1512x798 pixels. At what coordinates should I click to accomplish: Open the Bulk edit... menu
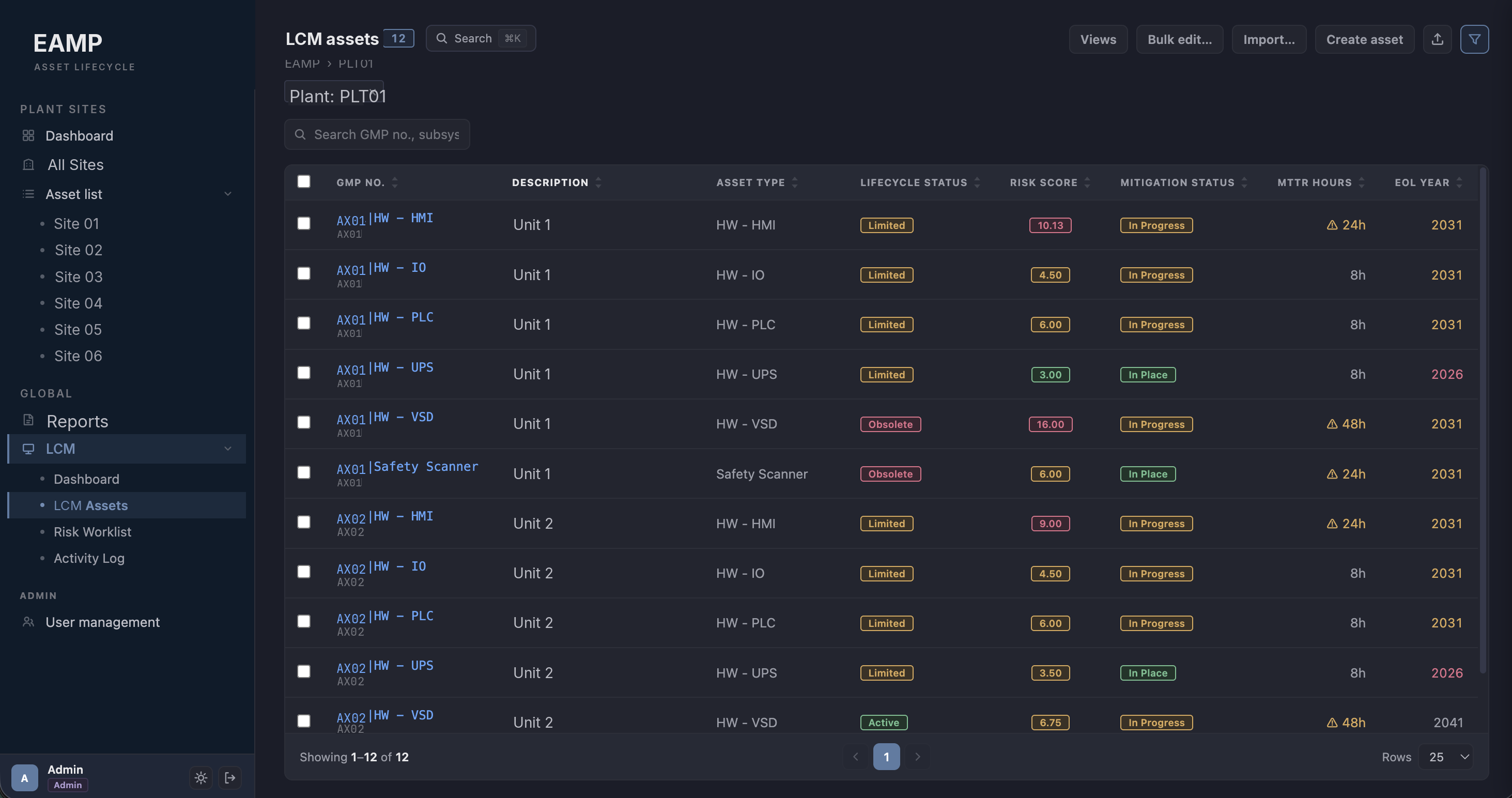(1180, 39)
